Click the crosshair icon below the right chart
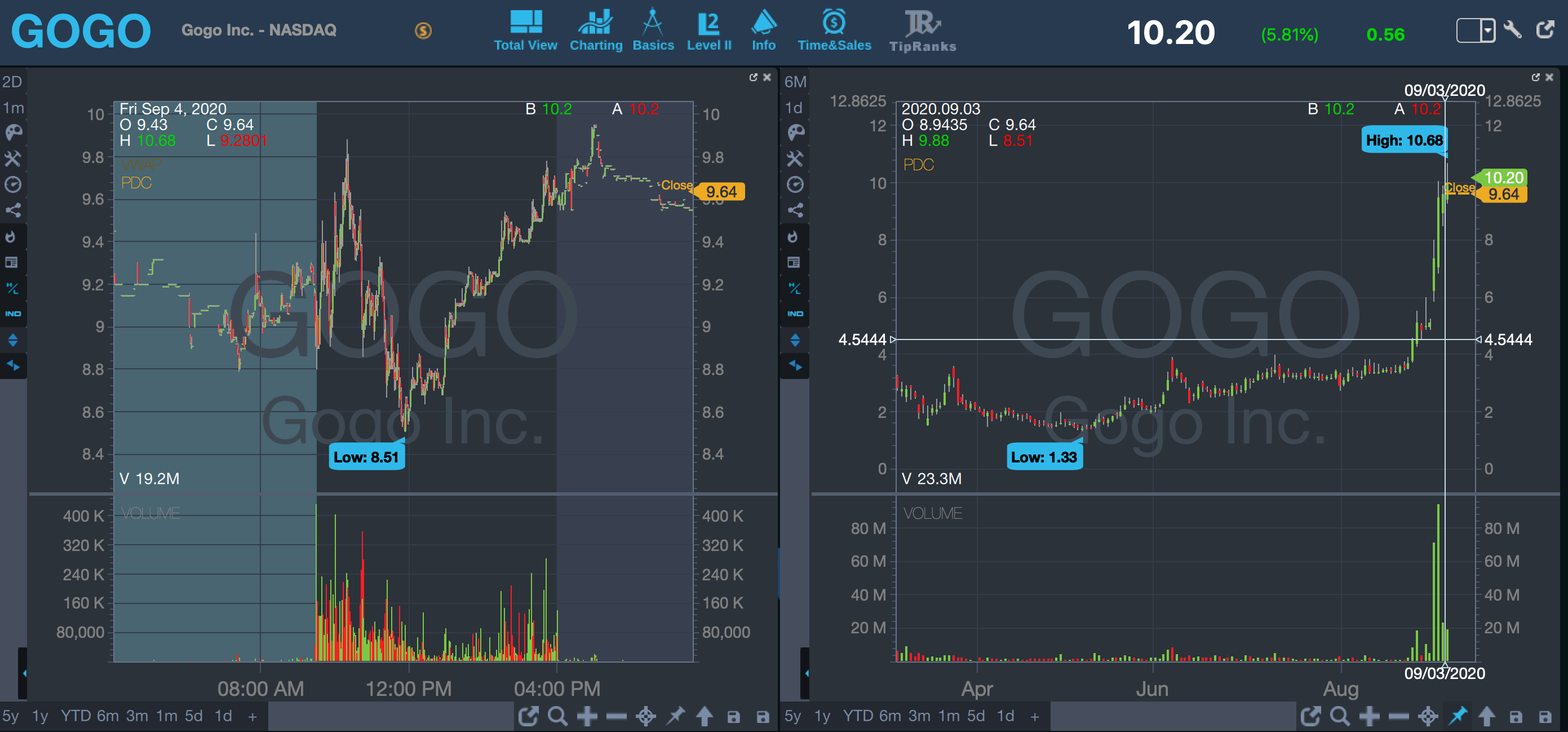Screen dimensions: 1568x732 point(1428,716)
